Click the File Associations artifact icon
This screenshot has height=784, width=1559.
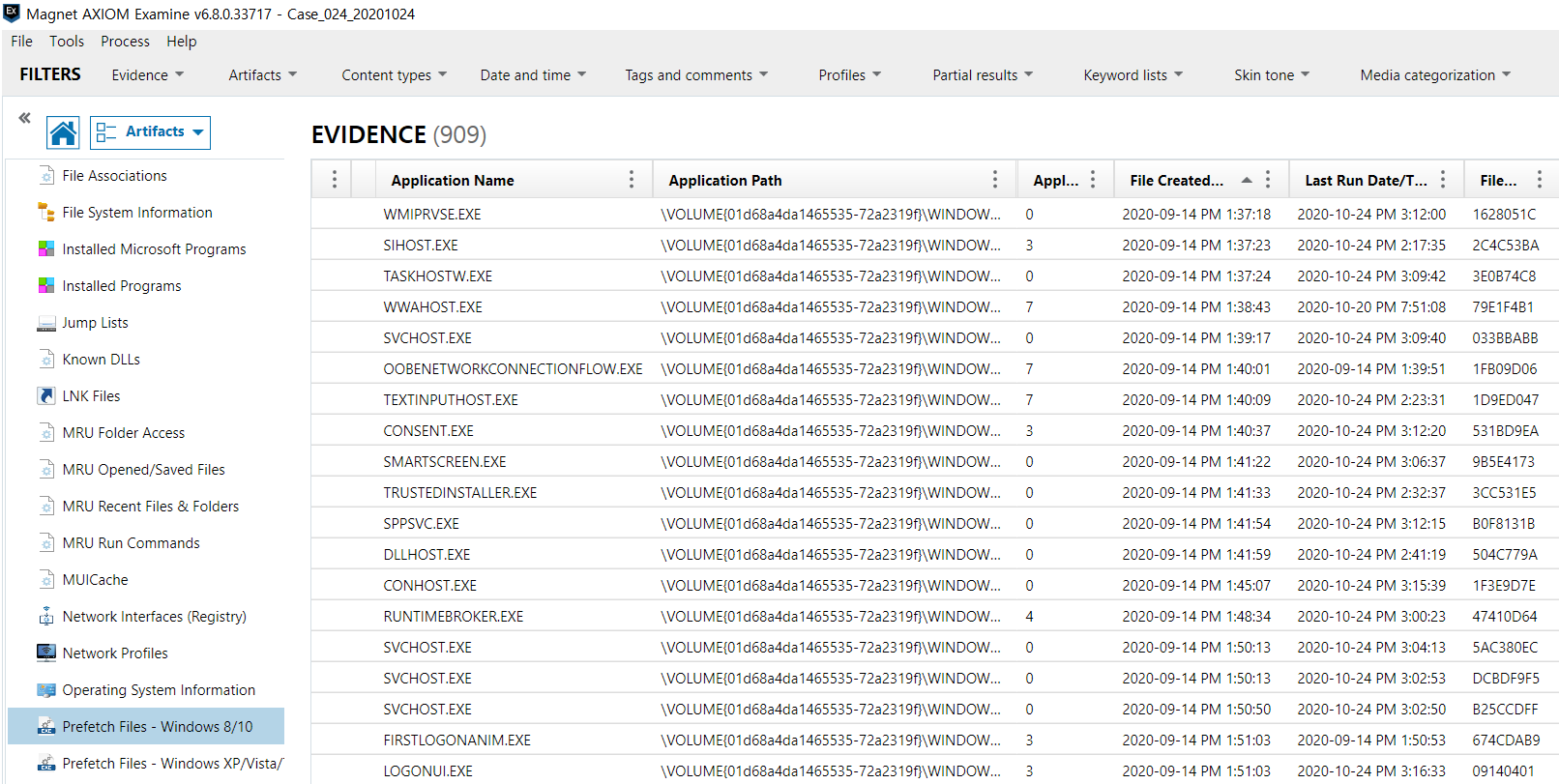[x=46, y=175]
